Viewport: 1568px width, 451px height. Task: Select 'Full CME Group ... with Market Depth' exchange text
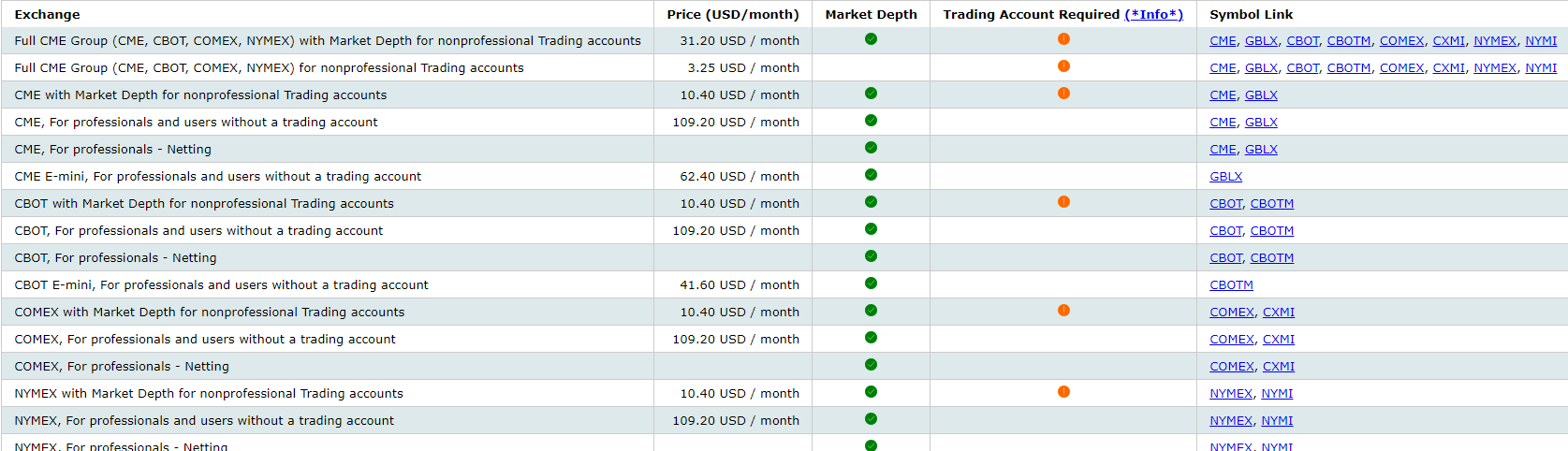(x=328, y=41)
